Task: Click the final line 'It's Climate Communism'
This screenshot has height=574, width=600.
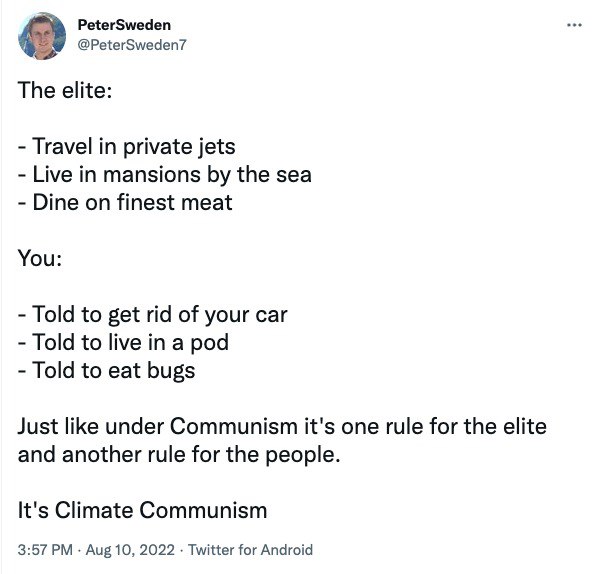Action: [x=143, y=510]
